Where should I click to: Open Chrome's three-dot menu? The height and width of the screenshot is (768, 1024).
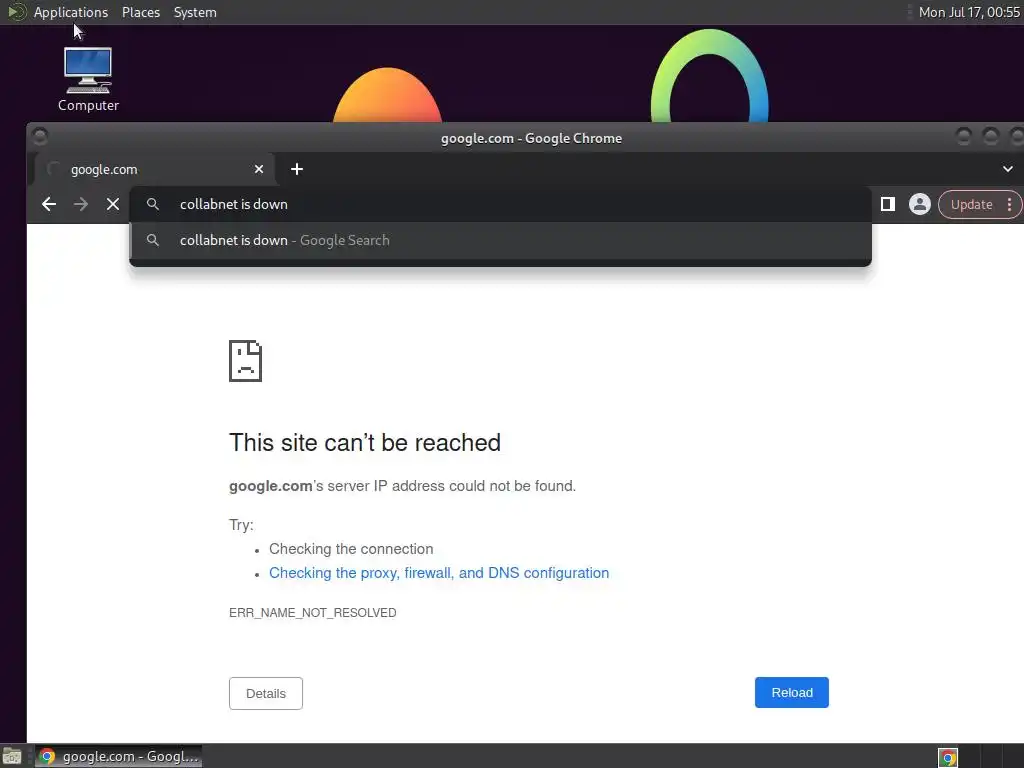[x=1010, y=204]
